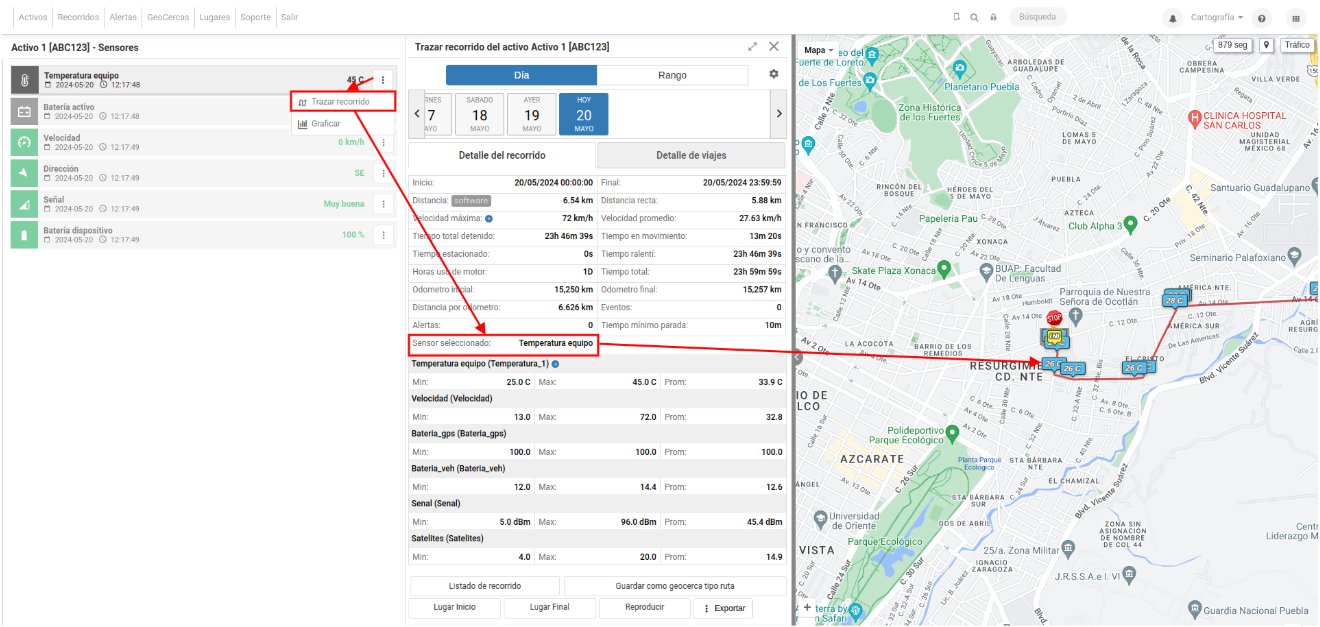Toggle the Tráfico layer on the map

[1297, 45]
